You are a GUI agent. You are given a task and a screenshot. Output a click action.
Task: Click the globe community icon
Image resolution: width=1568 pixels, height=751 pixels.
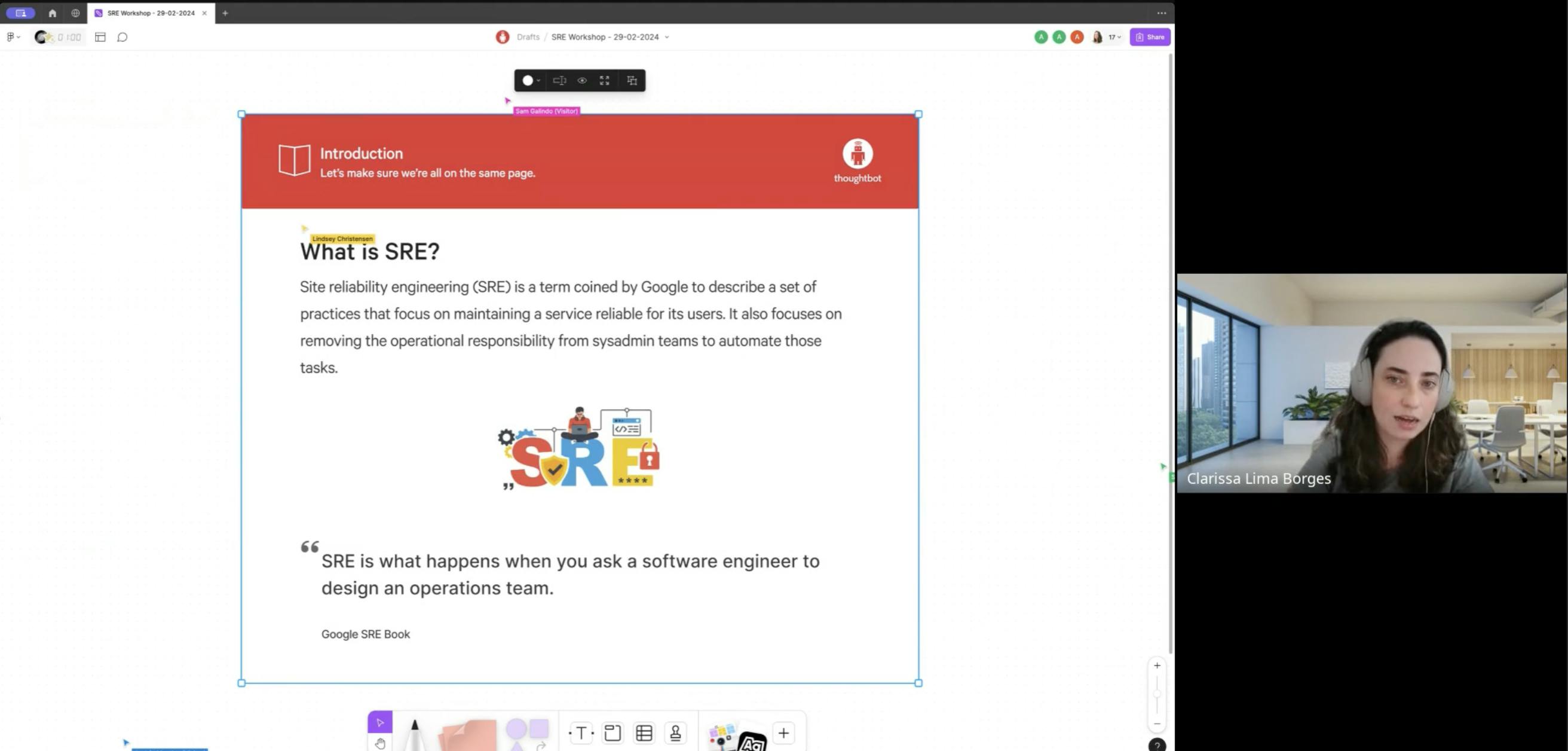click(x=75, y=13)
